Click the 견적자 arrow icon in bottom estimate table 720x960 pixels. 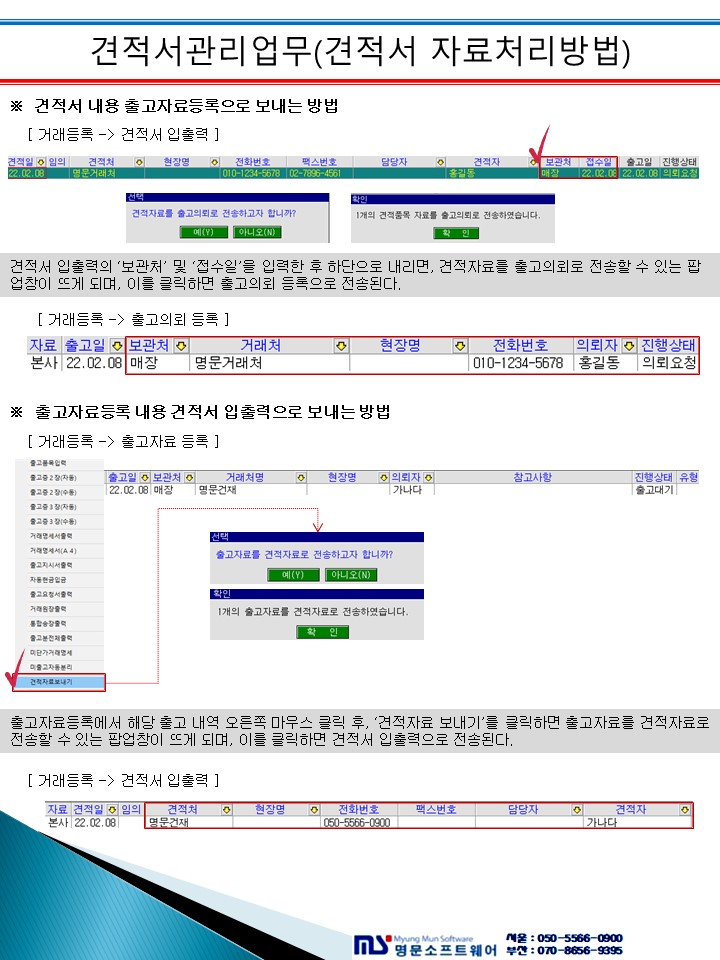point(684,809)
